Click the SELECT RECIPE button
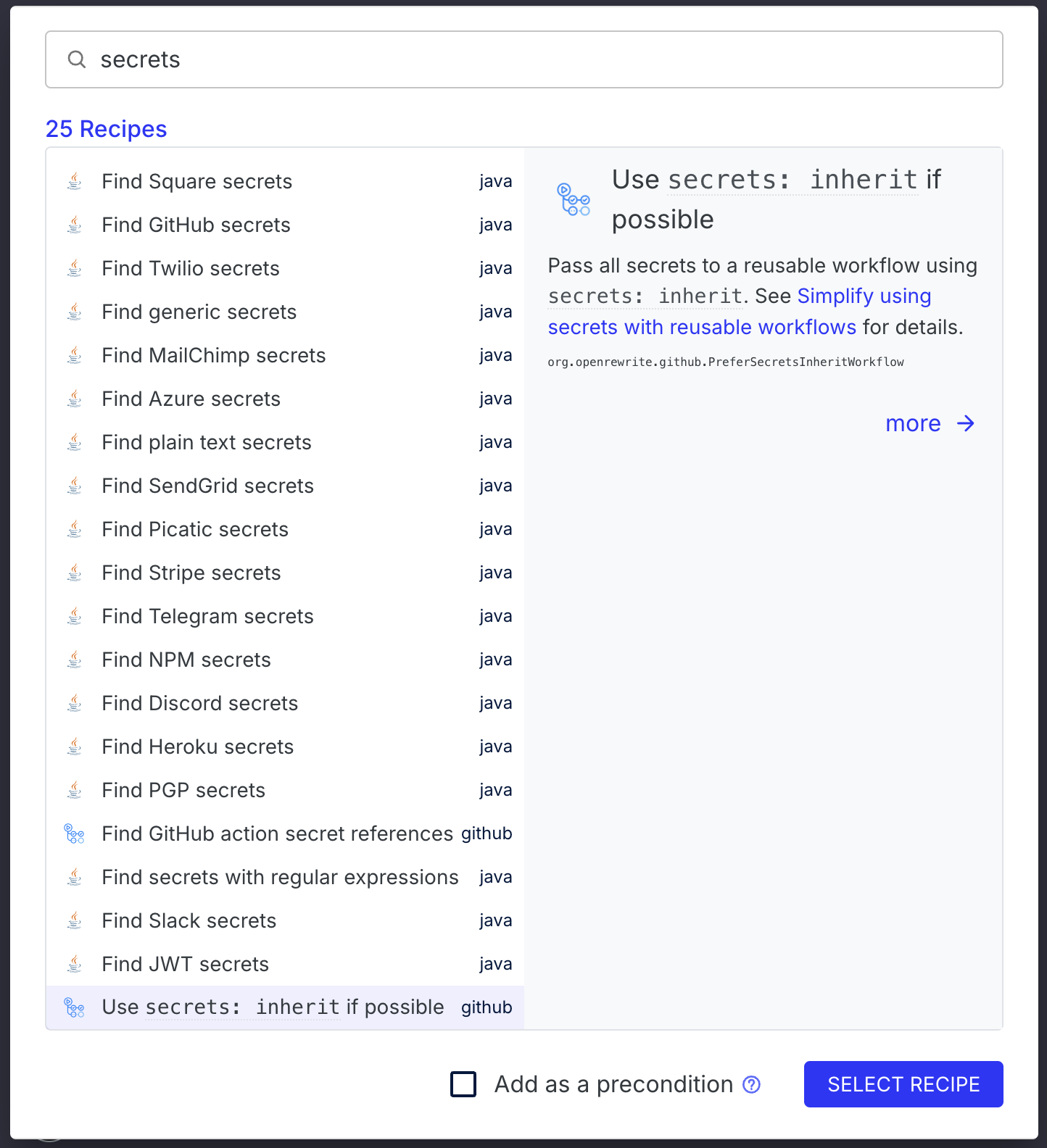Viewport: 1047px width, 1148px height. (903, 1084)
